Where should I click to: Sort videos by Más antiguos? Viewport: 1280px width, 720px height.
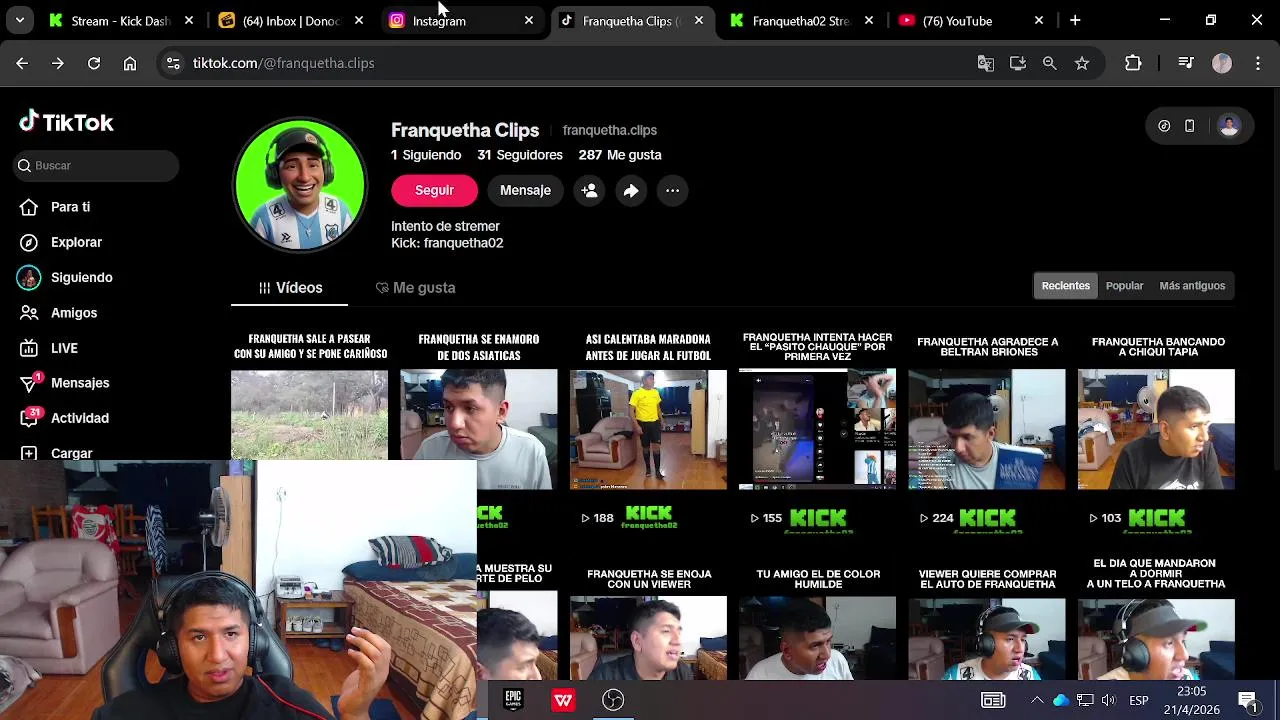pos(1192,286)
